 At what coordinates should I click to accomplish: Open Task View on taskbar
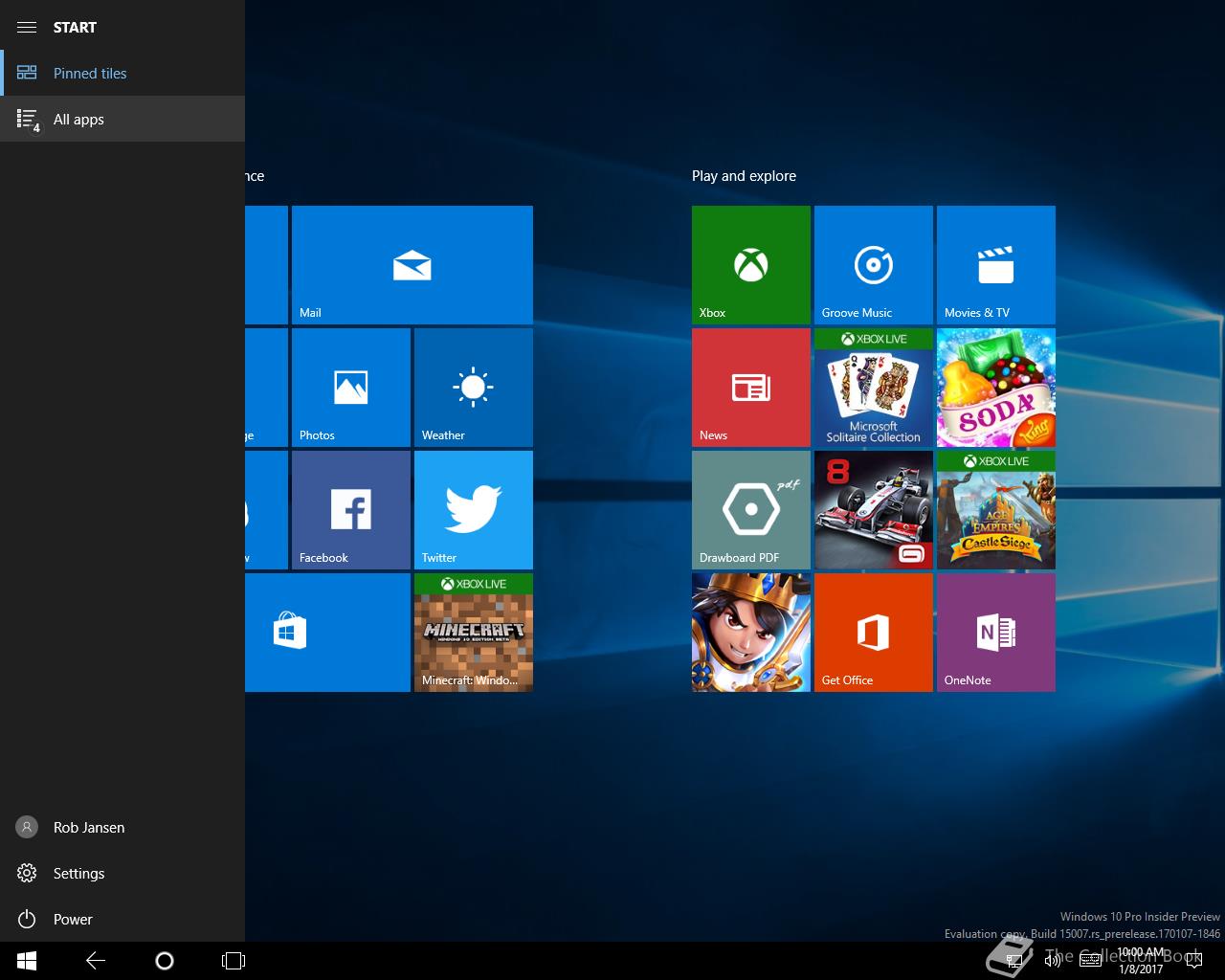(234, 961)
